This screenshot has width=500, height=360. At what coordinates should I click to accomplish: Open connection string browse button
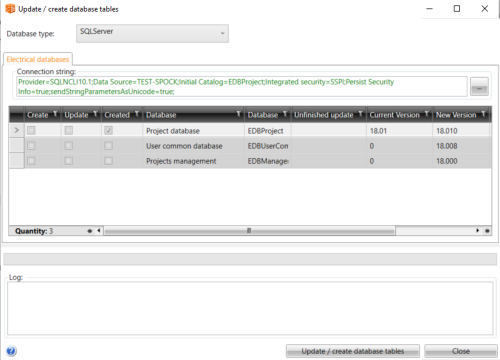pos(479,87)
